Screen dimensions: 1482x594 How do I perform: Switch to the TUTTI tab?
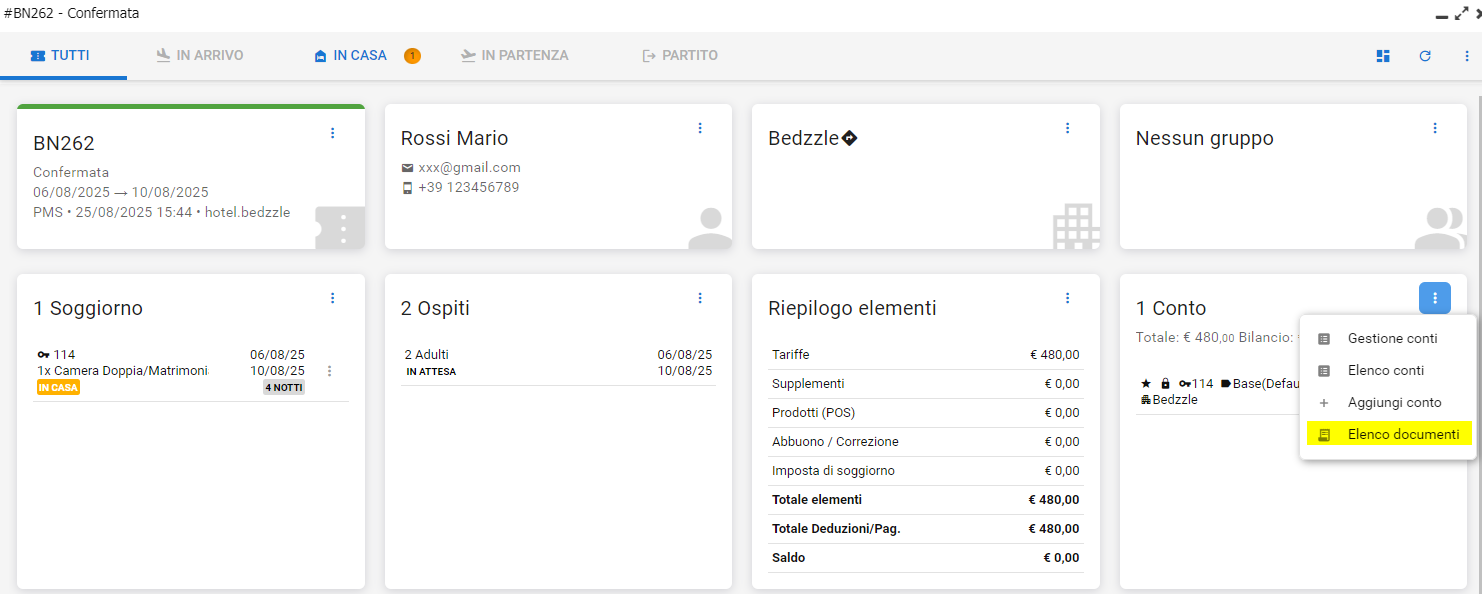click(x=61, y=56)
